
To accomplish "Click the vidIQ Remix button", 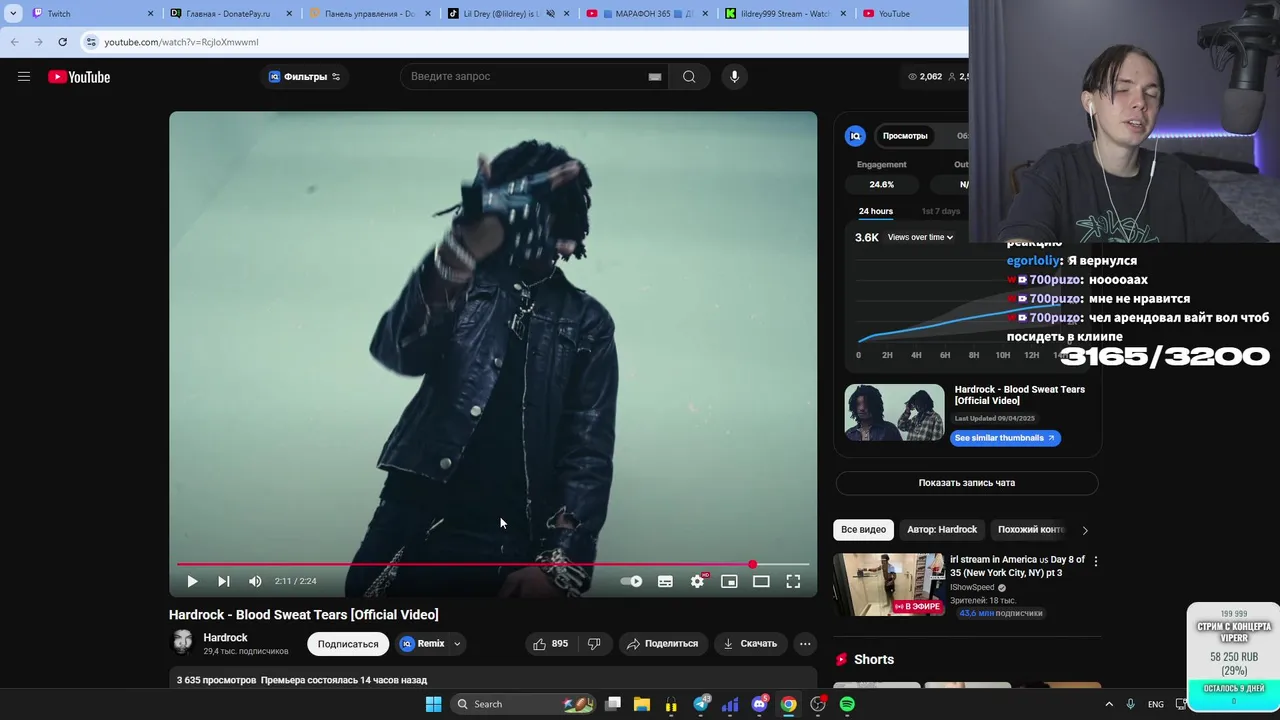I will [422, 644].
